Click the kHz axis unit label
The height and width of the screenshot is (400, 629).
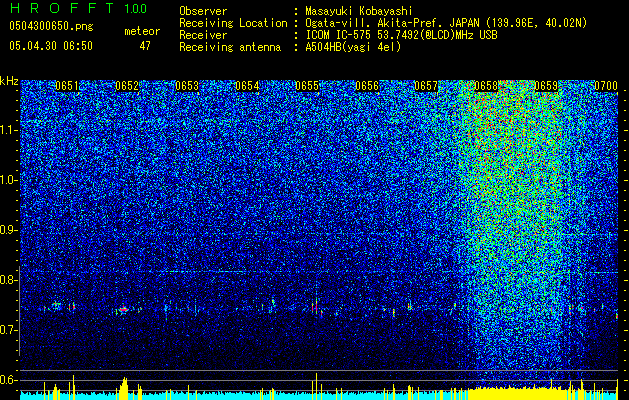pyautogui.click(x=9, y=81)
